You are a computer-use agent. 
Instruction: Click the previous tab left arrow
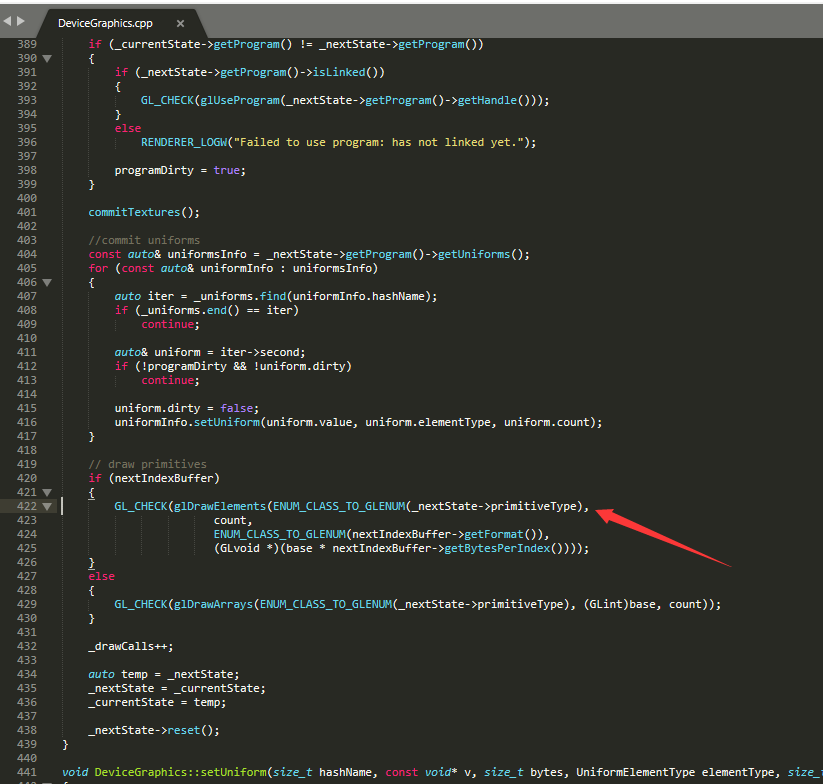7,21
